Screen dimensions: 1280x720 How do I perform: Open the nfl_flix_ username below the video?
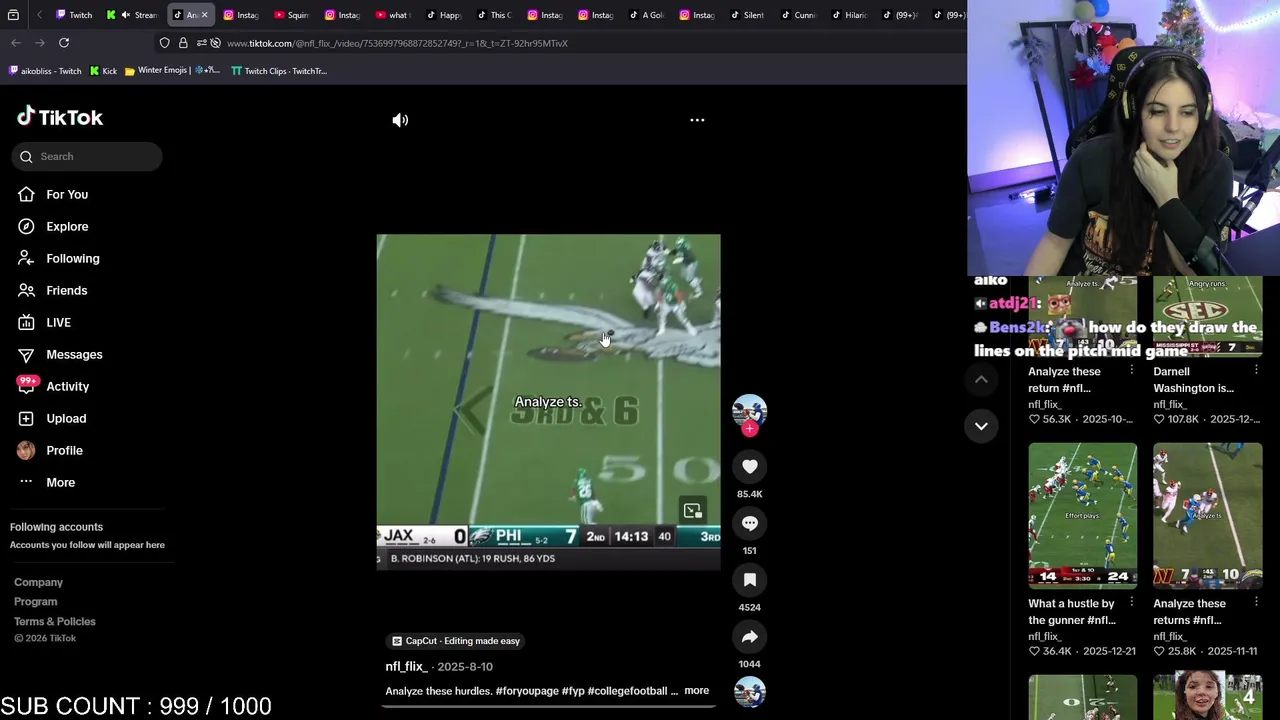pyautogui.click(x=406, y=666)
